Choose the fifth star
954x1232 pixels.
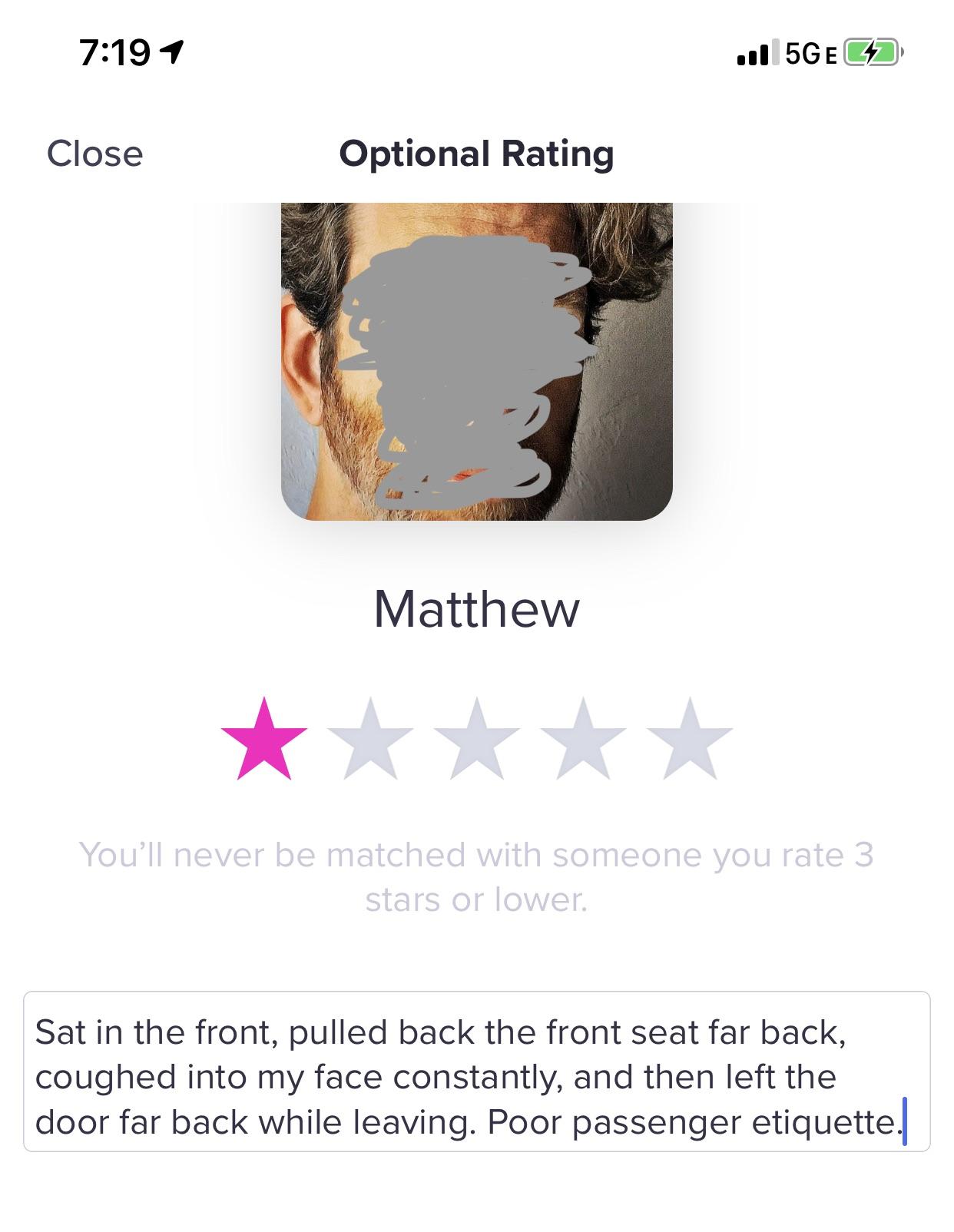(691, 739)
